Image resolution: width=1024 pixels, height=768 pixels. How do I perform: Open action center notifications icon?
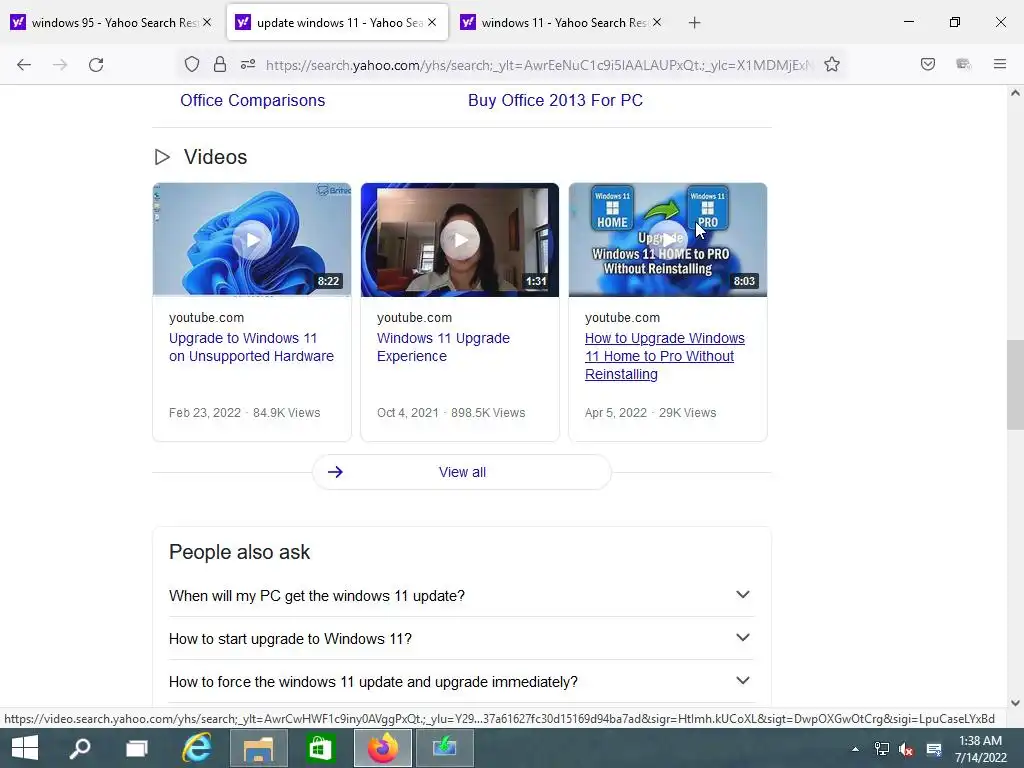(934, 750)
